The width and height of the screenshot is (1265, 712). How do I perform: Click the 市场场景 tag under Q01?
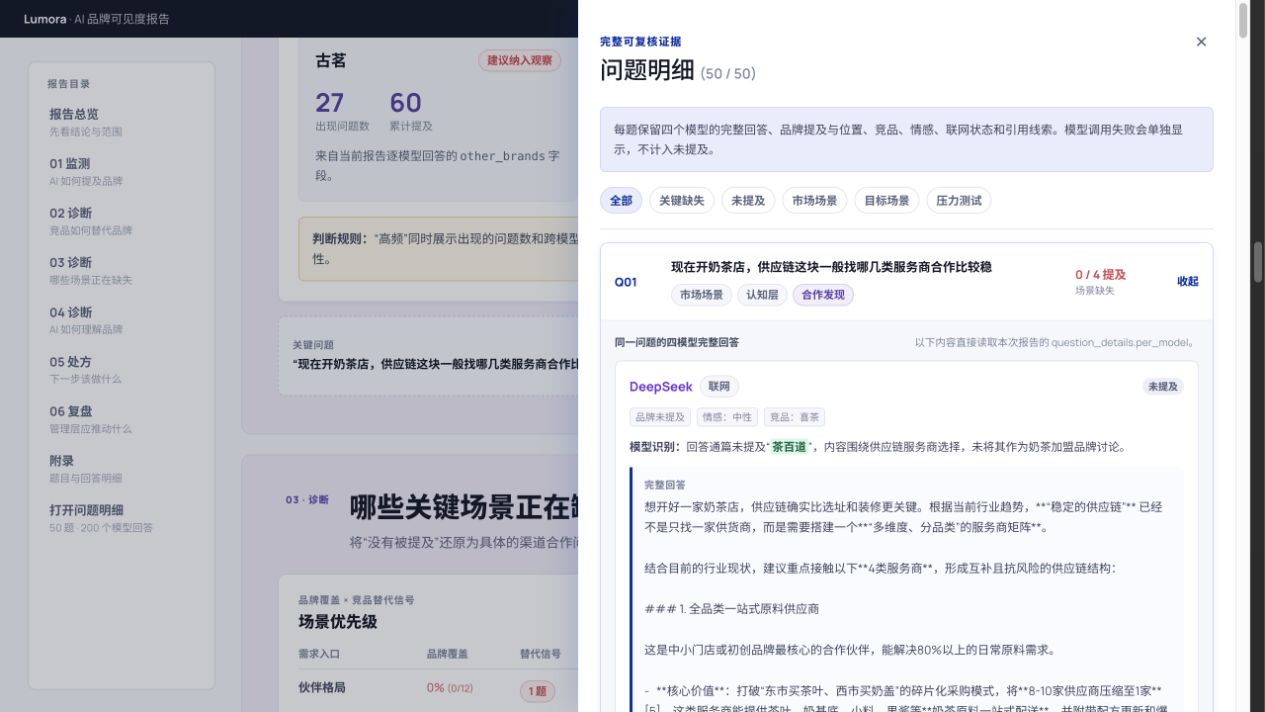click(x=701, y=295)
